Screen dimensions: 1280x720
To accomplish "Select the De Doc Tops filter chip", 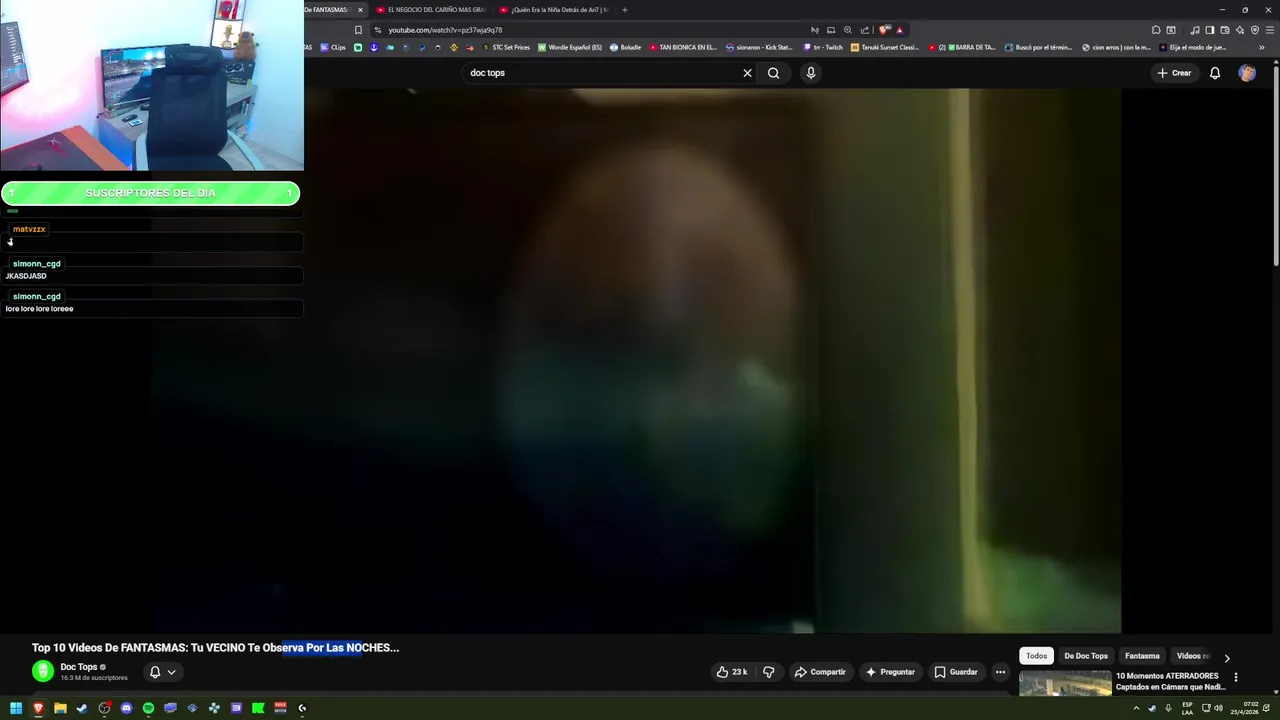I will click(1086, 656).
